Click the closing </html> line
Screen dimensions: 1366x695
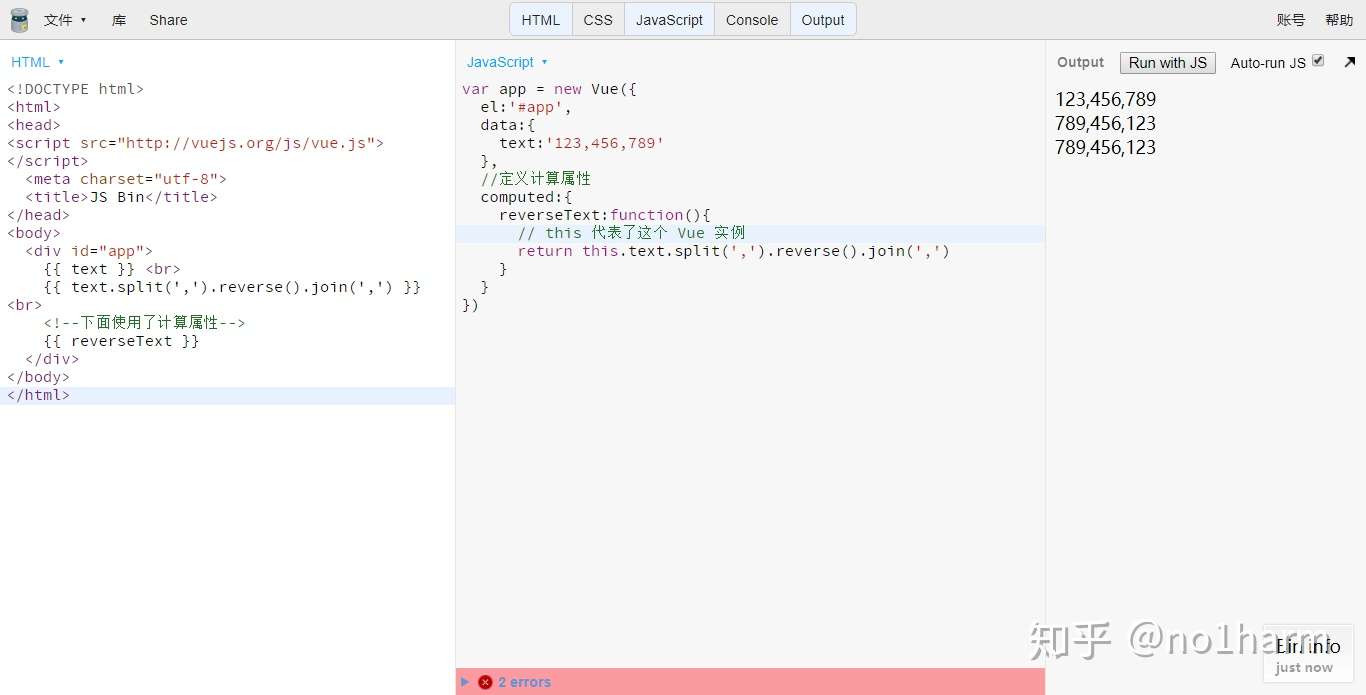pos(38,395)
